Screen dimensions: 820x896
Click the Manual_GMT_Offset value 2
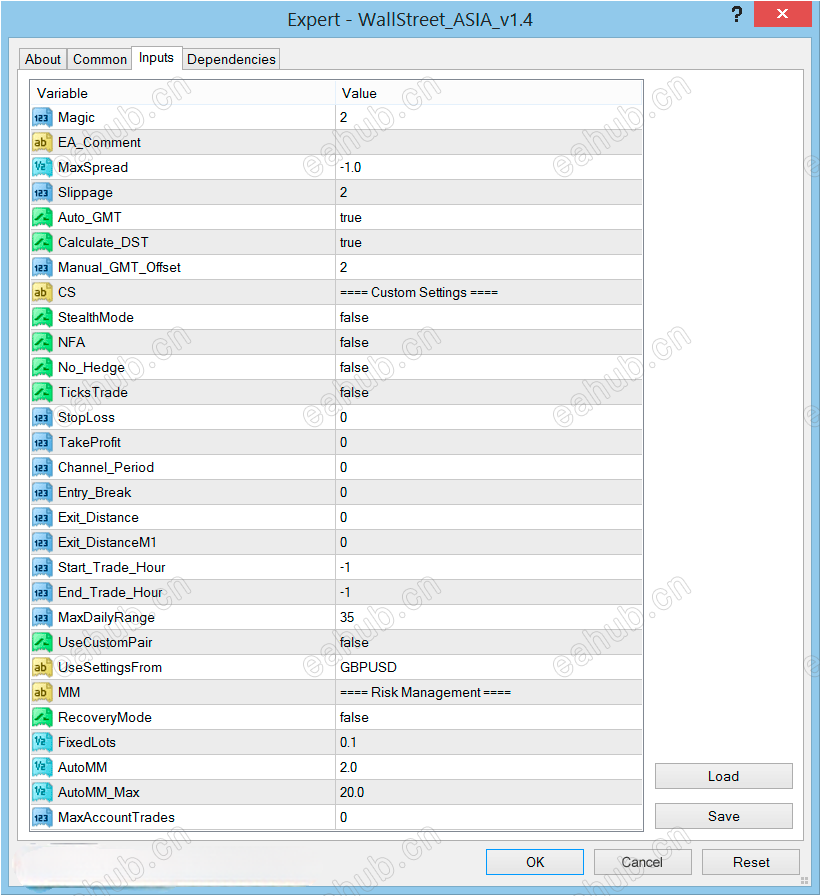pyautogui.click(x=343, y=267)
